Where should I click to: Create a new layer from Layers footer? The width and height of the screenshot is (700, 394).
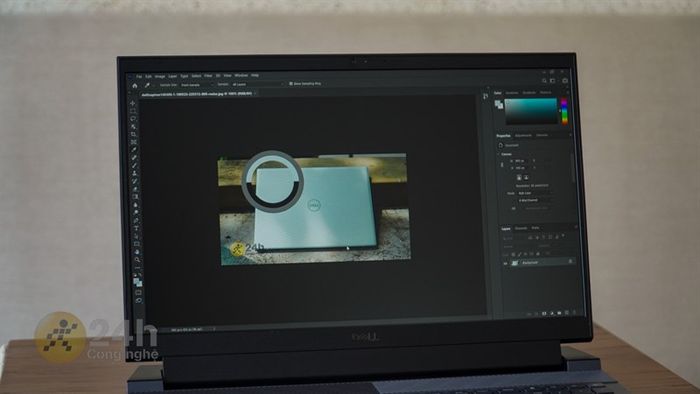(x=567, y=313)
